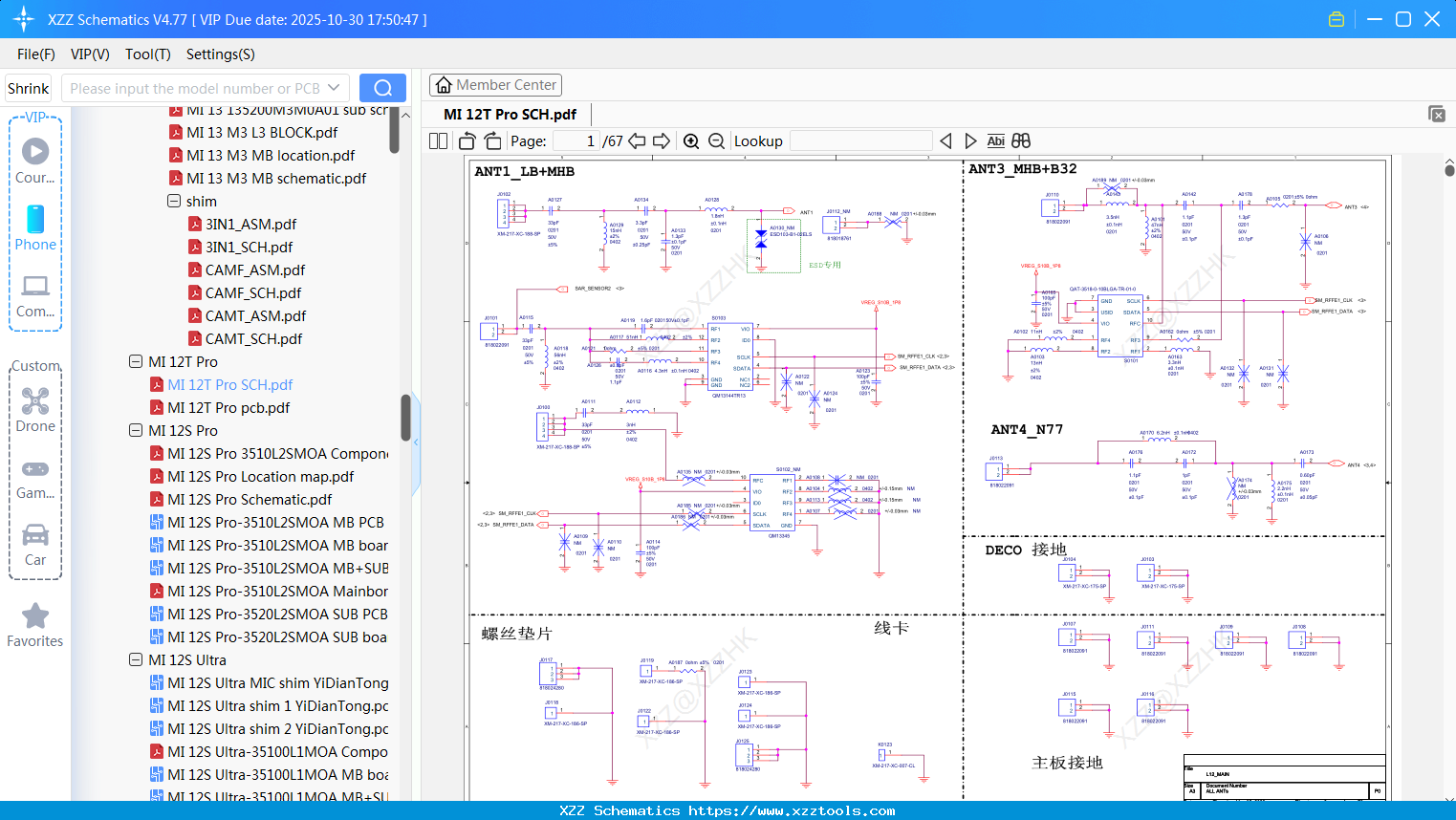The height and width of the screenshot is (820, 1456).
Task: Collapse the MI 12T Pro folder
Action: (x=136, y=362)
